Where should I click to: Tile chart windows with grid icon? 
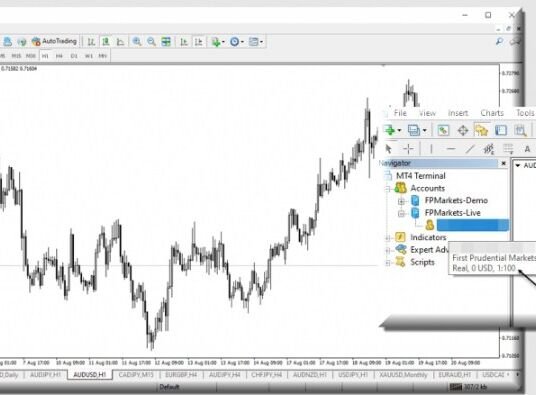click(x=166, y=42)
